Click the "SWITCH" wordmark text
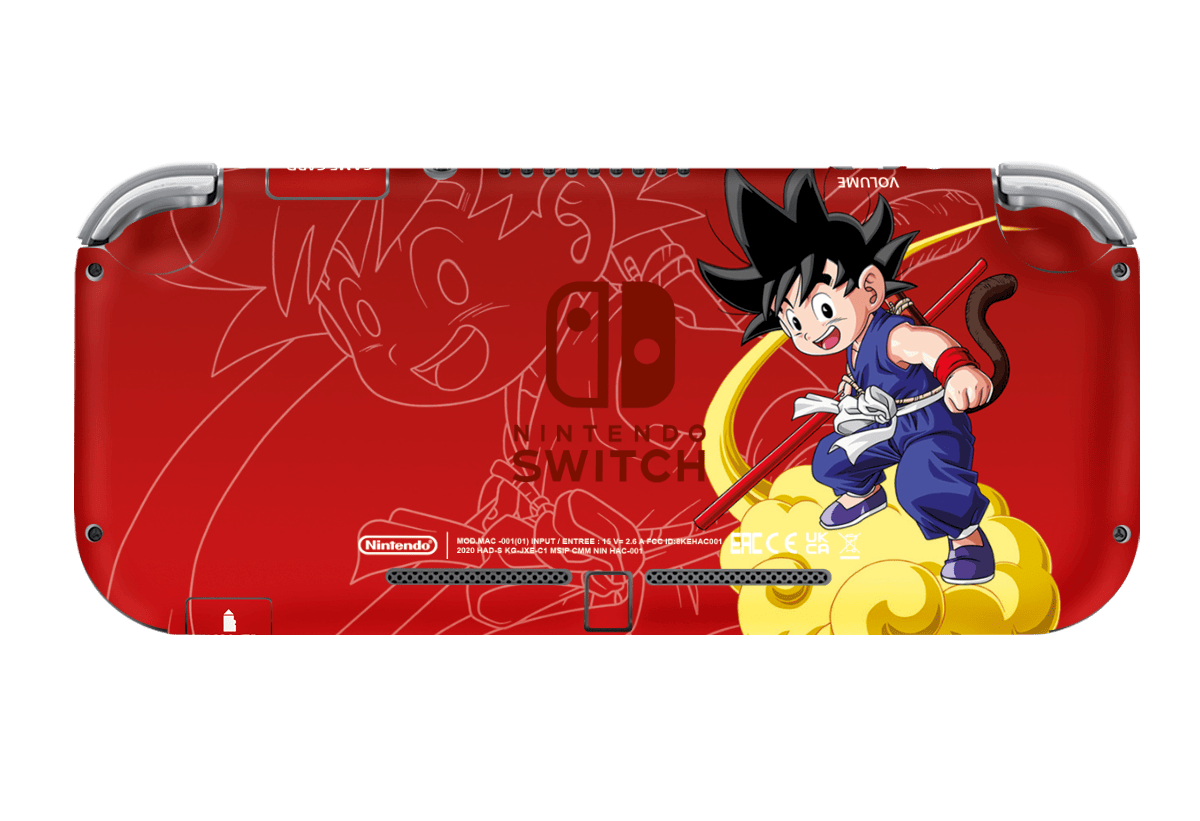This screenshot has height=821, width=1200. point(610,465)
